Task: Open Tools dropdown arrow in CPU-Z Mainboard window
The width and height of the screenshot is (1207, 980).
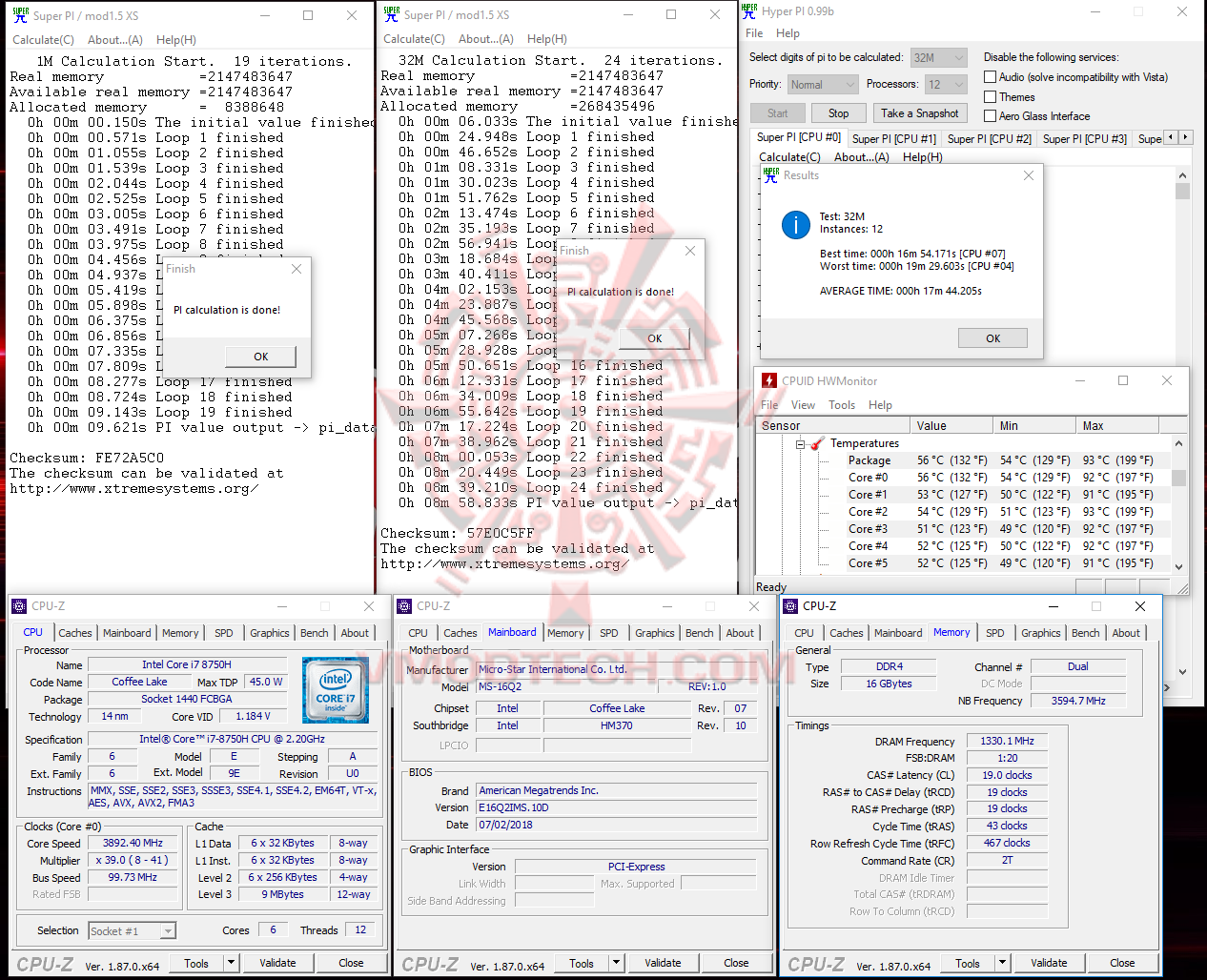Action: tap(616, 963)
